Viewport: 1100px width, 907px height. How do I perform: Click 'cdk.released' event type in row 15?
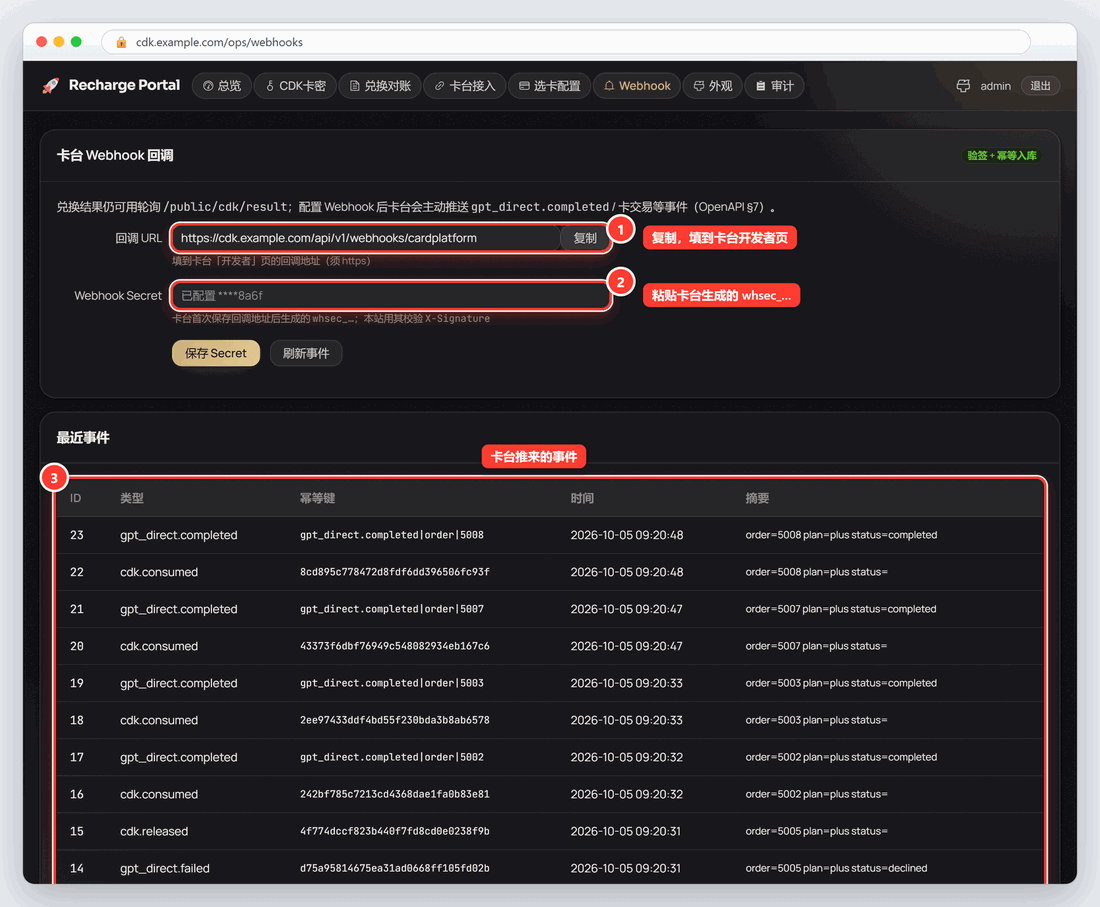click(154, 831)
